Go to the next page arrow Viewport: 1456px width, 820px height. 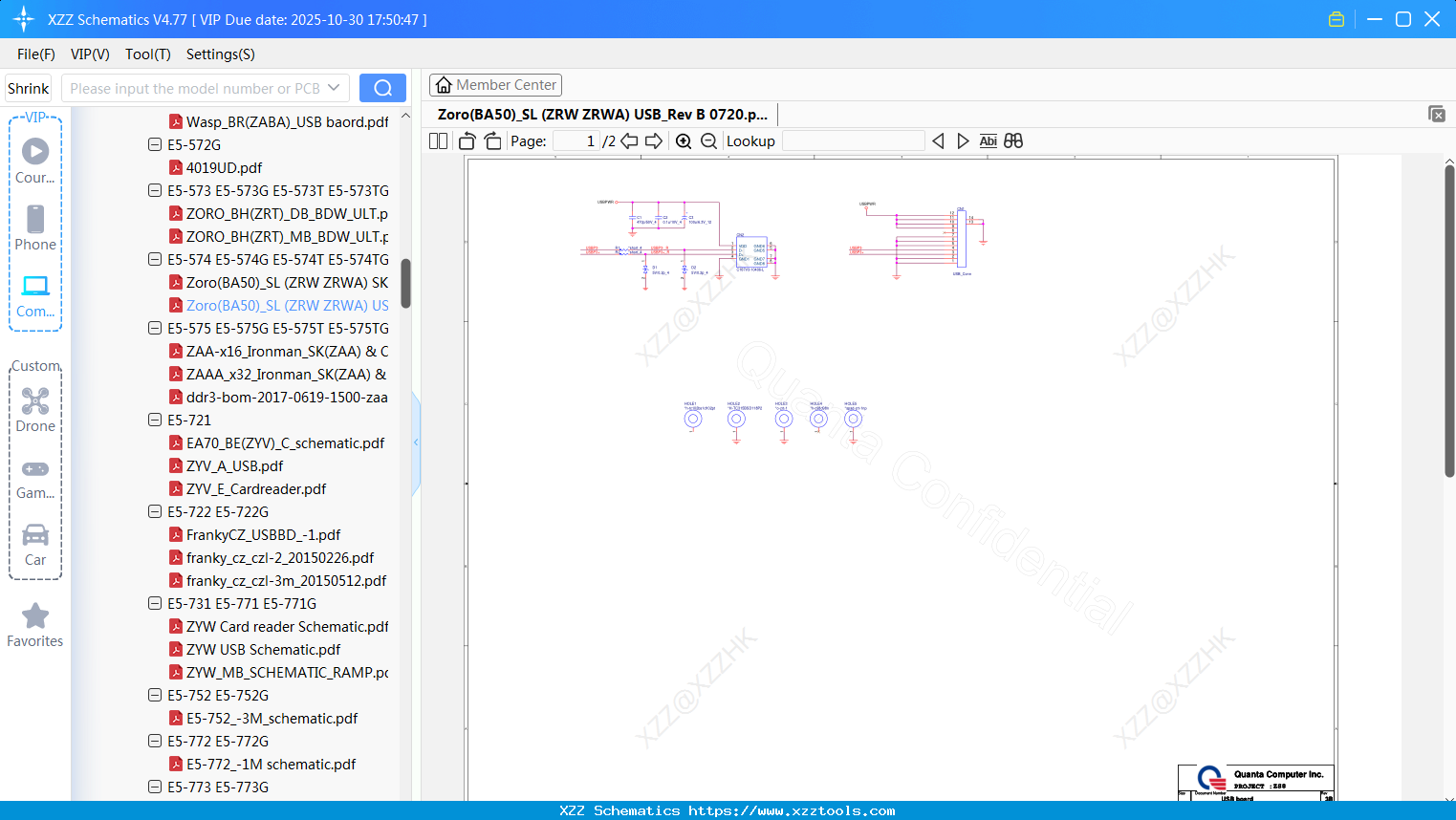click(x=654, y=141)
